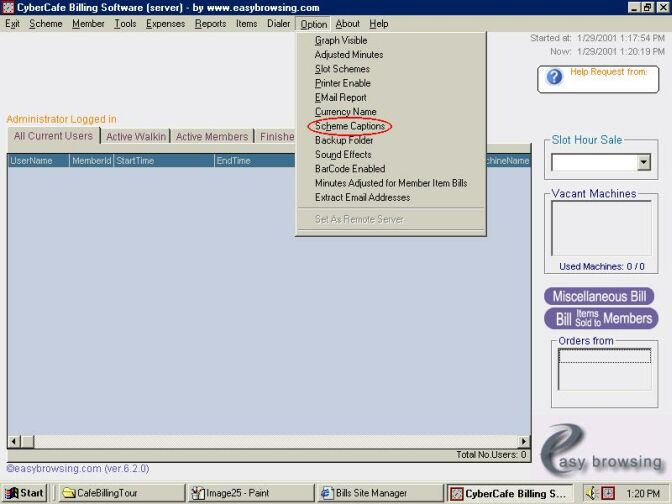Choose Extract Email Addresses option
Viewport: 672px width, 504px height.
tap(362, 198)
